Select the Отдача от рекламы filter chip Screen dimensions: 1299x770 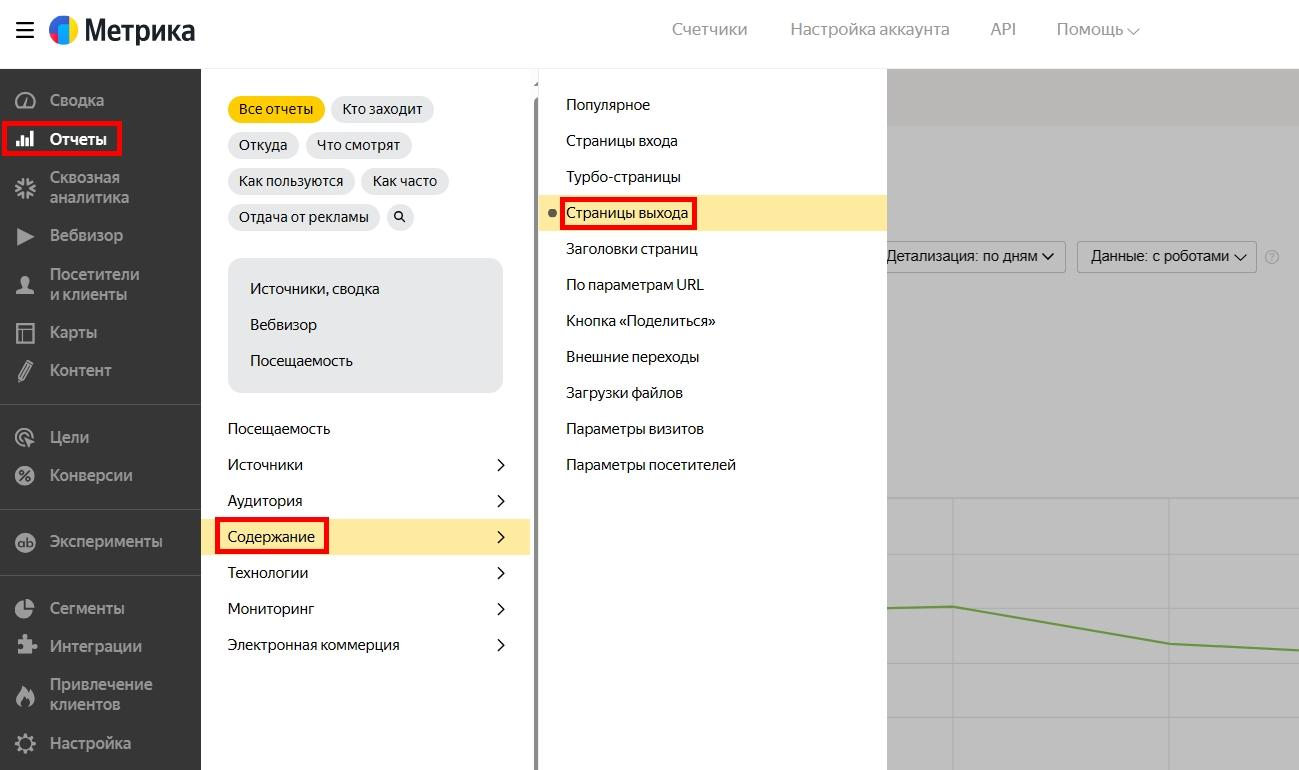pyautogui.click(x=304, y=217)
